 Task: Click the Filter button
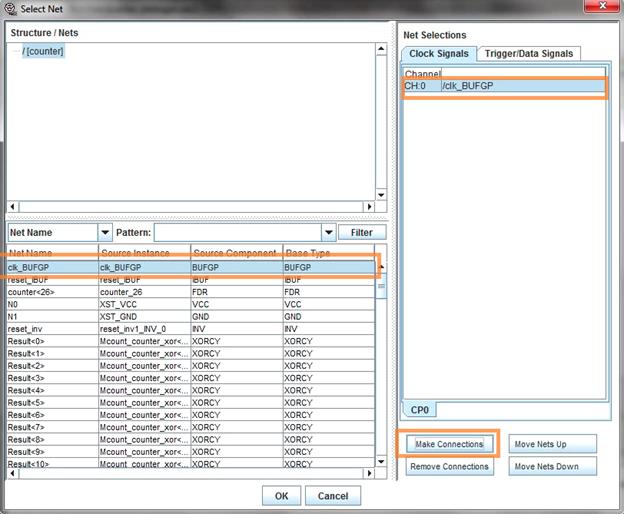click(362, 232)
